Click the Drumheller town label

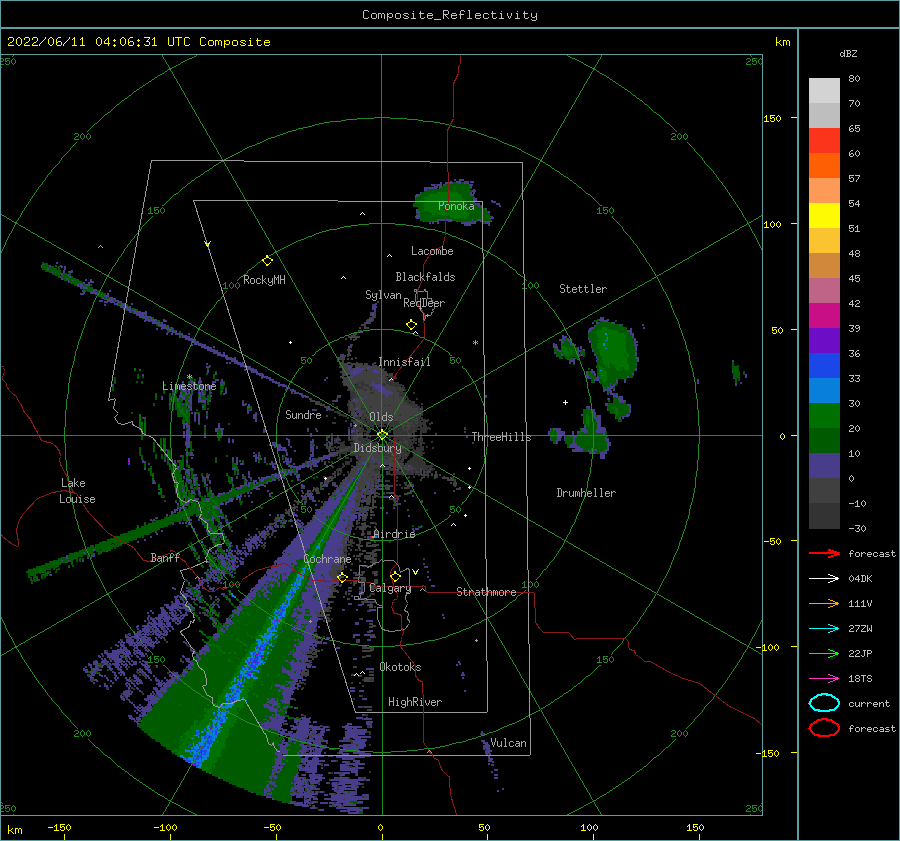(586, 493)
